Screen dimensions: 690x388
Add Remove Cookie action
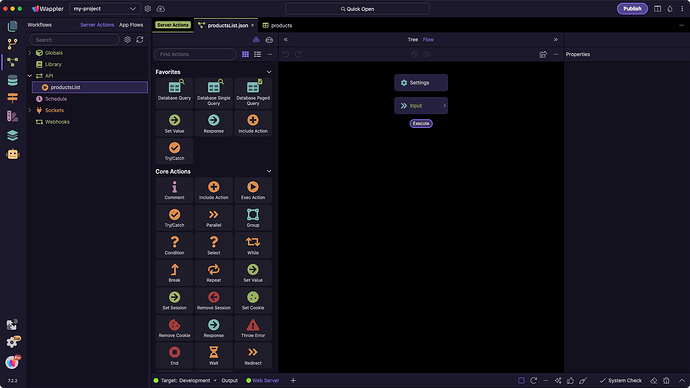click(174, 328)
